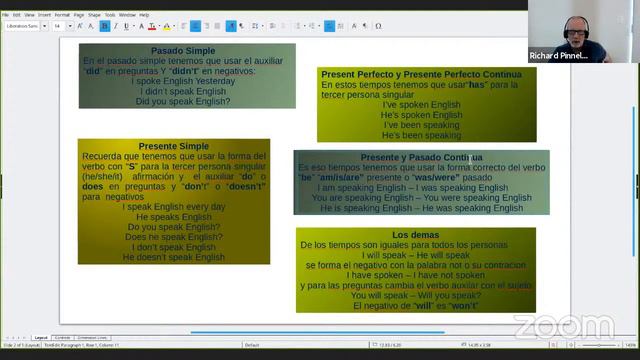This screenshot has width=640, height=360.
Task: Select the Los demas text box
Action: coord(416,270)
